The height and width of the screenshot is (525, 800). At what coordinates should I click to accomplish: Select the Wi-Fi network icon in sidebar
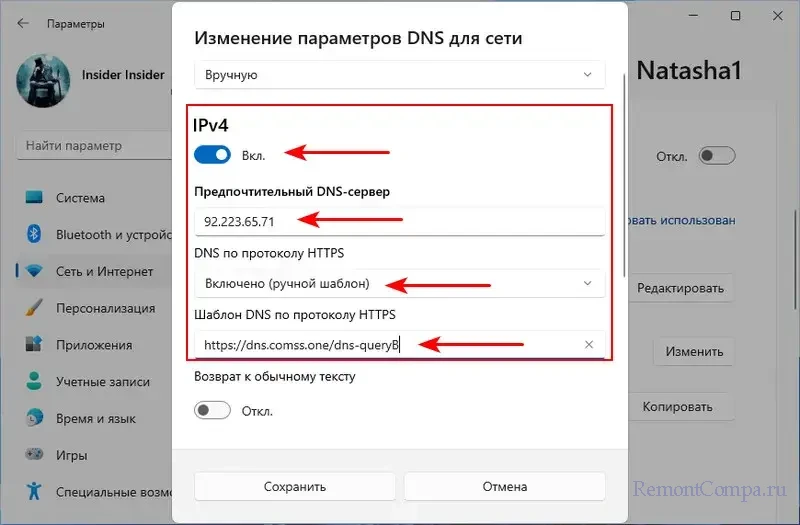pyautogui.click(x=35, y=271)
